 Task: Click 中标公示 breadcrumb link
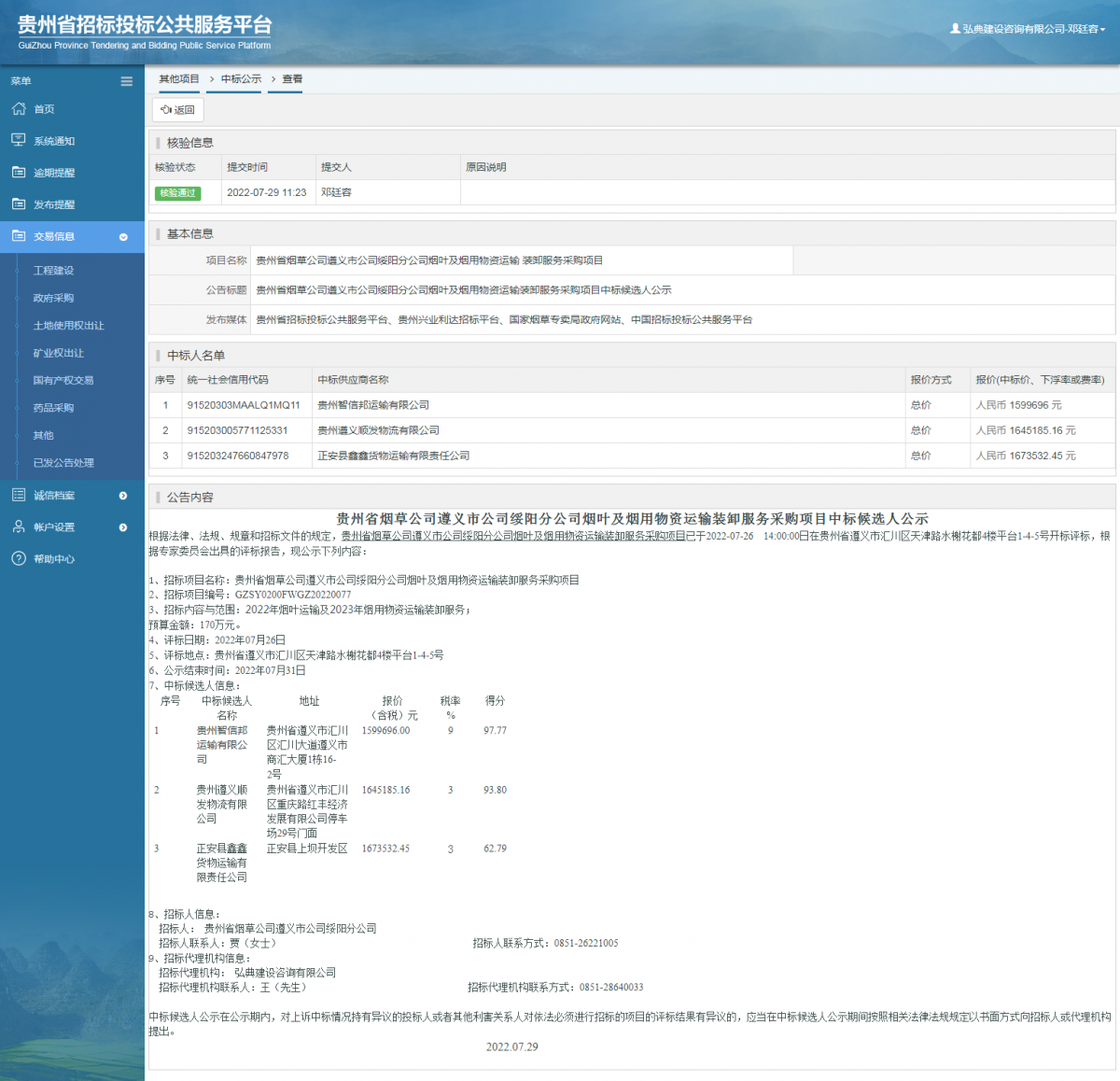pos(241,79)
